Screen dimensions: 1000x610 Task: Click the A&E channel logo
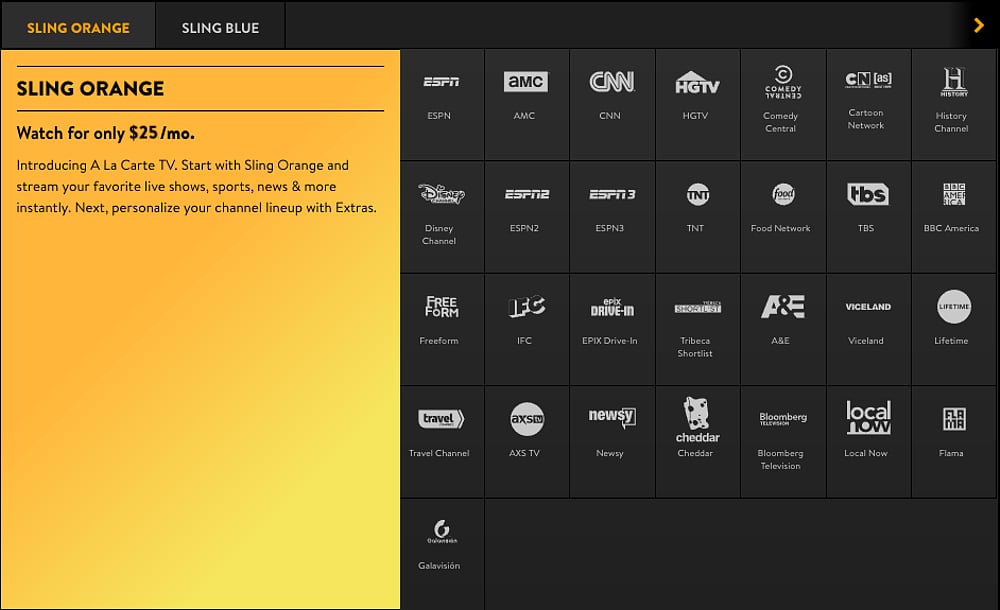coord(783,306)
